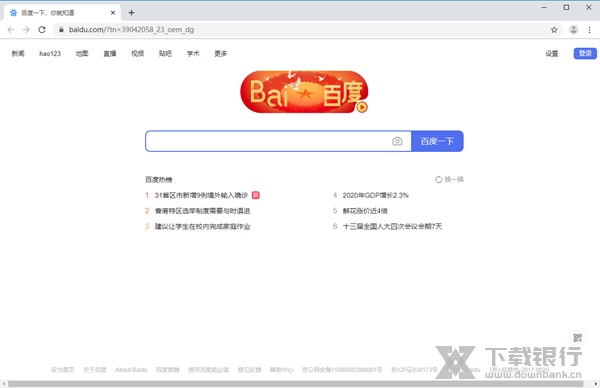Open hot item 鲜花涨价近4倍
Screen dimensions: 600x388
coord(365,211)
